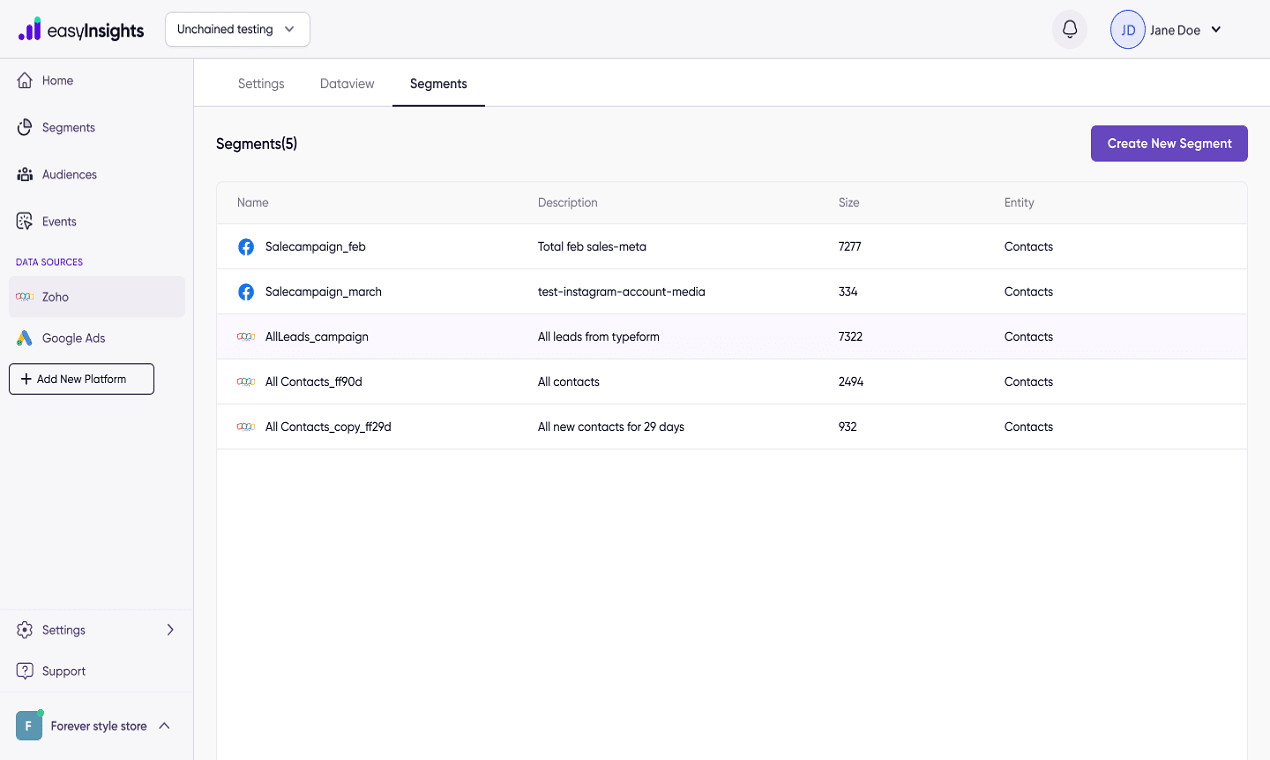1270x760 pixels.
Task: Open the All Contacts_ff90d segment row
Action: (x=314, y=382)
